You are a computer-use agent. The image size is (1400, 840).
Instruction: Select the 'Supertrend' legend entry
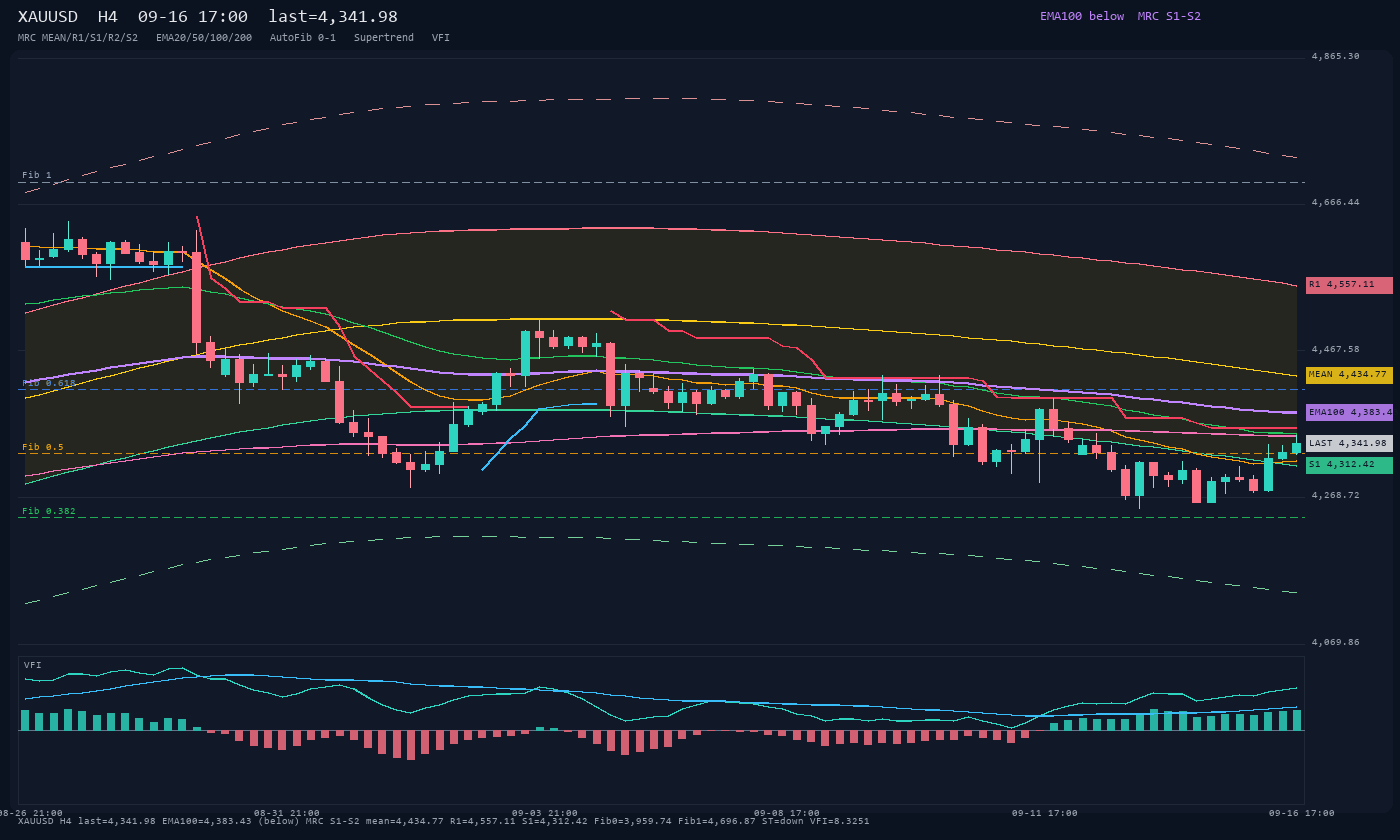[384, 38]
